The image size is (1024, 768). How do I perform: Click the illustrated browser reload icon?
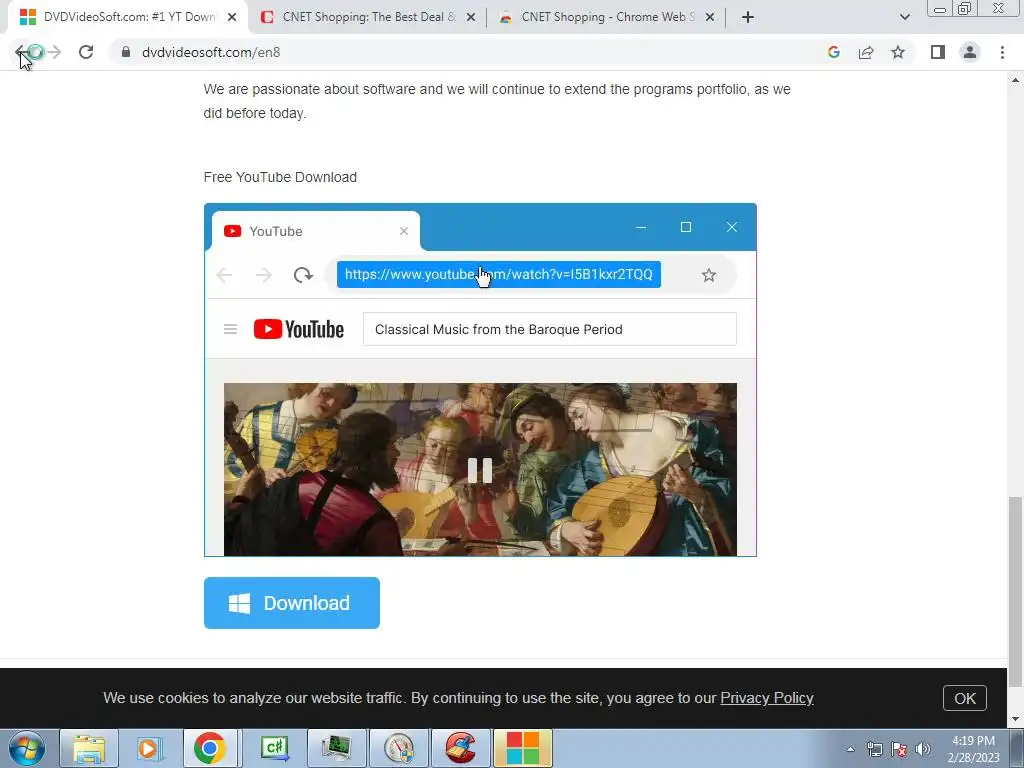click(x=303, y=275)
